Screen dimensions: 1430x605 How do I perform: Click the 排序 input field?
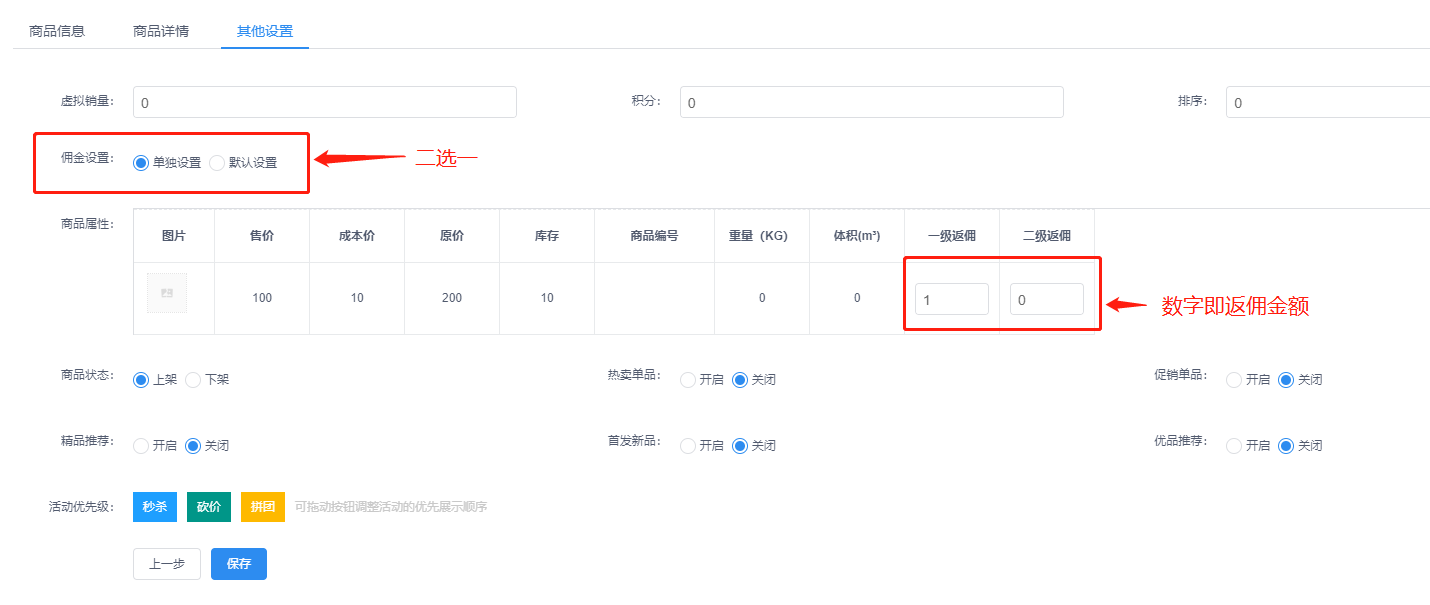click(1328, 102)
